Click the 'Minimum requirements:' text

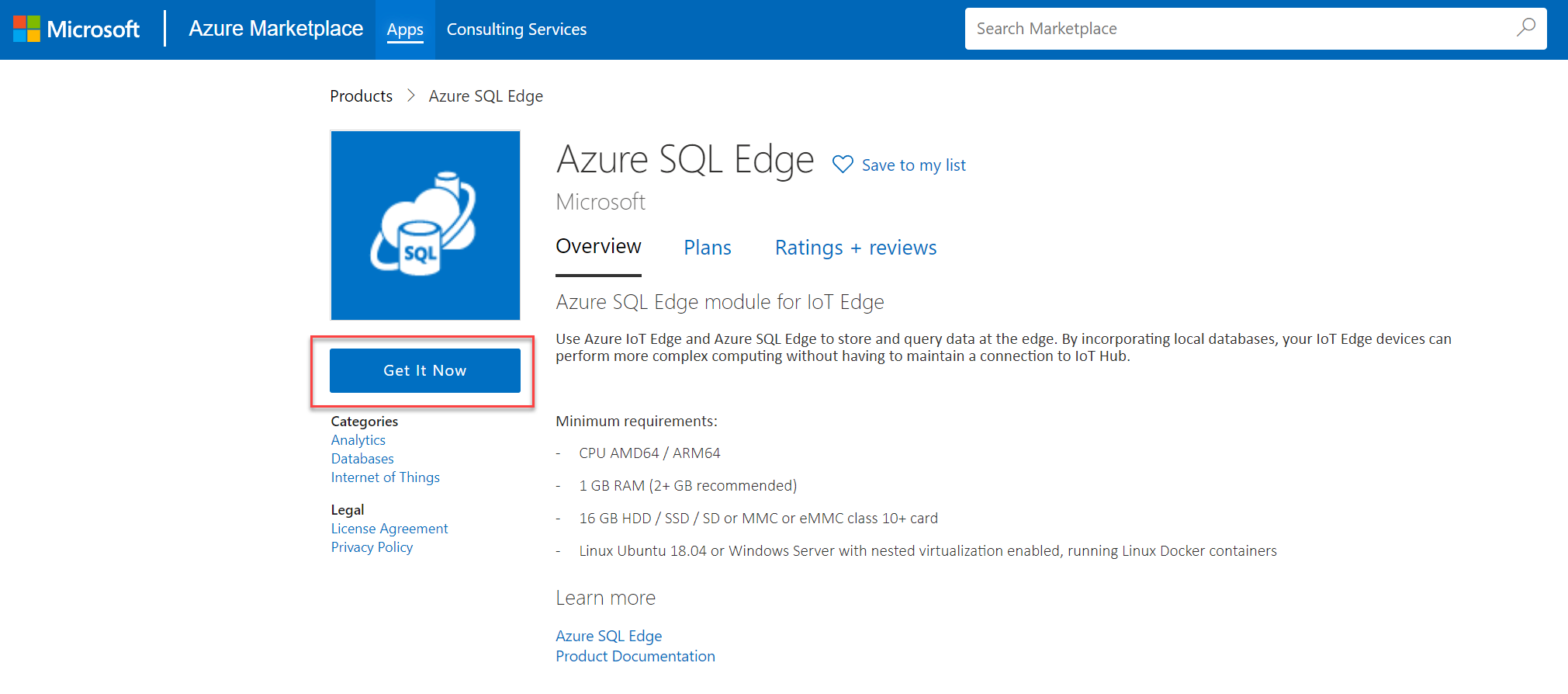pyautogui.click(x=636, y=422)
